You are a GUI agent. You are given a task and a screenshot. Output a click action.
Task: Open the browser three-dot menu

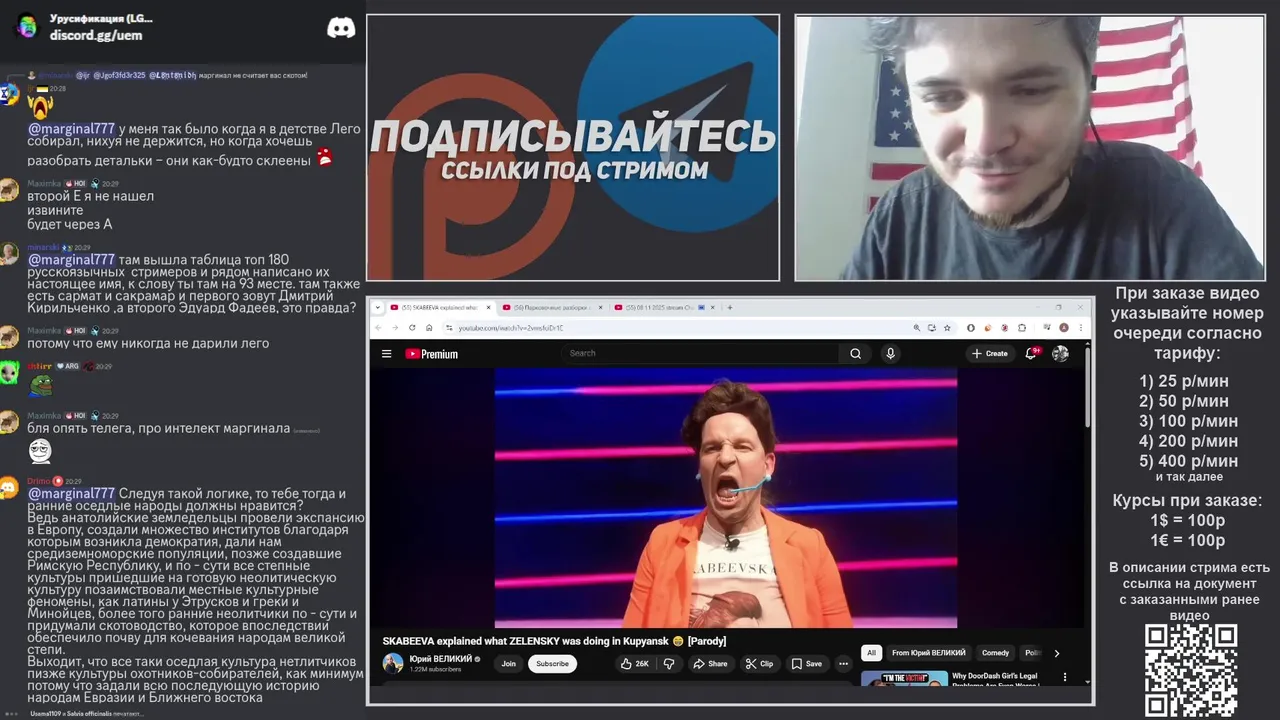[1082, 327]
